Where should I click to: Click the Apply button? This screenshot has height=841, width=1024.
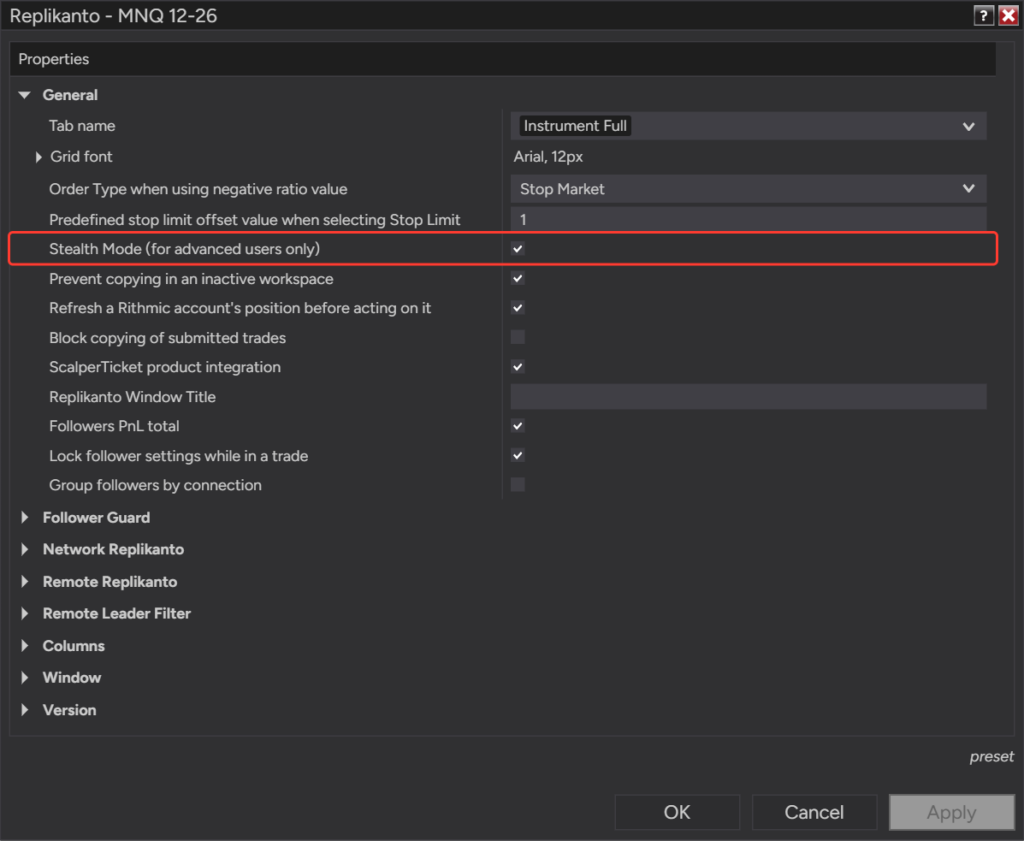pyautogui.click(x=952, y=812)
